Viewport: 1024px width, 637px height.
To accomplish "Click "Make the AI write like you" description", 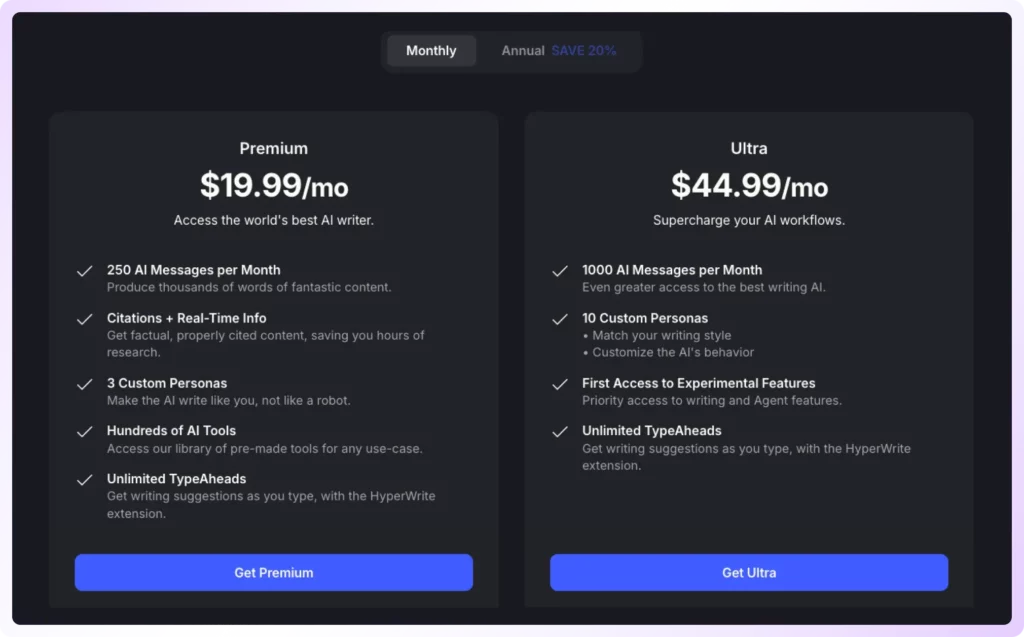I will pos(229,400).
